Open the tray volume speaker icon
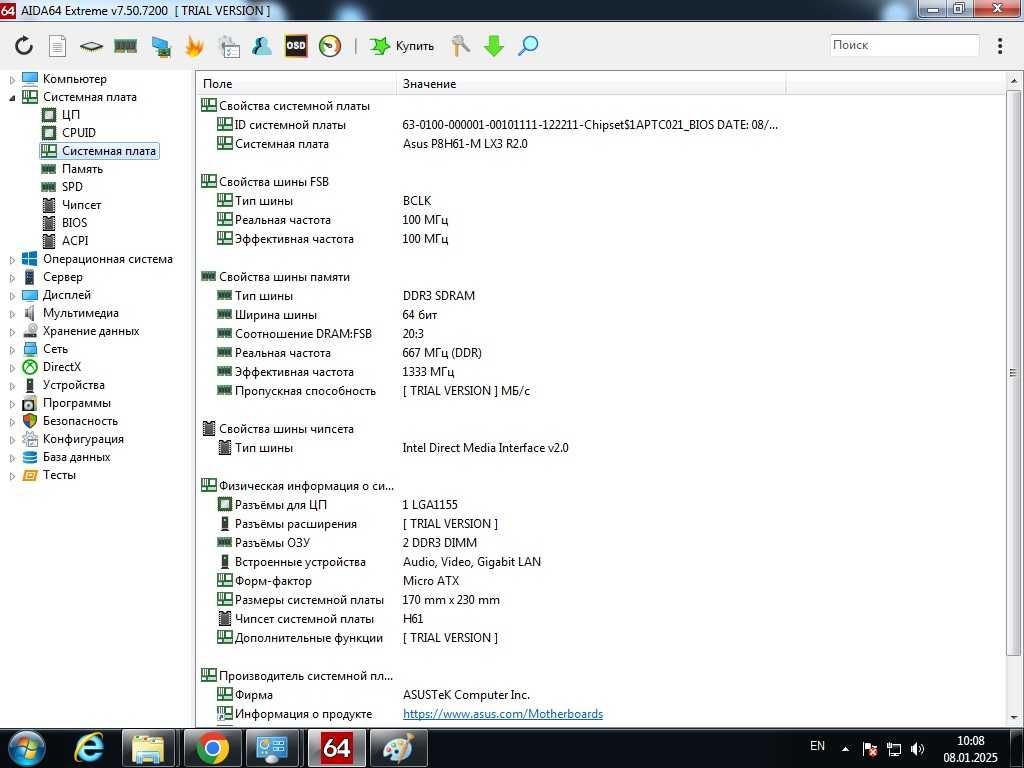This screenshot has width=1024, height=768. [918, 749]
